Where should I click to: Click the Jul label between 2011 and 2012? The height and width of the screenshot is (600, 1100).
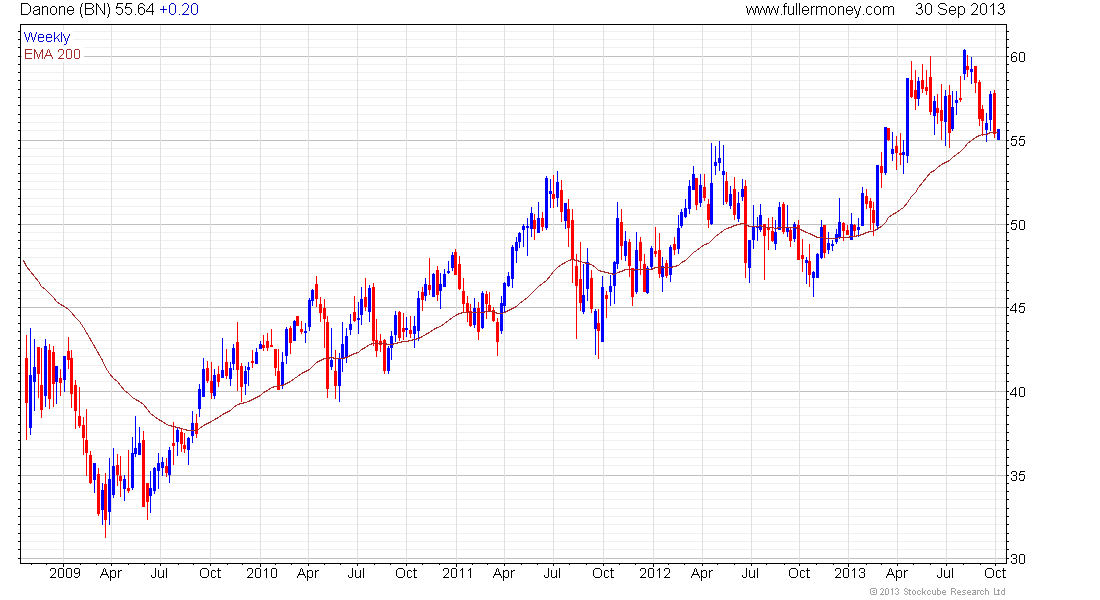(x=552, y=573)
